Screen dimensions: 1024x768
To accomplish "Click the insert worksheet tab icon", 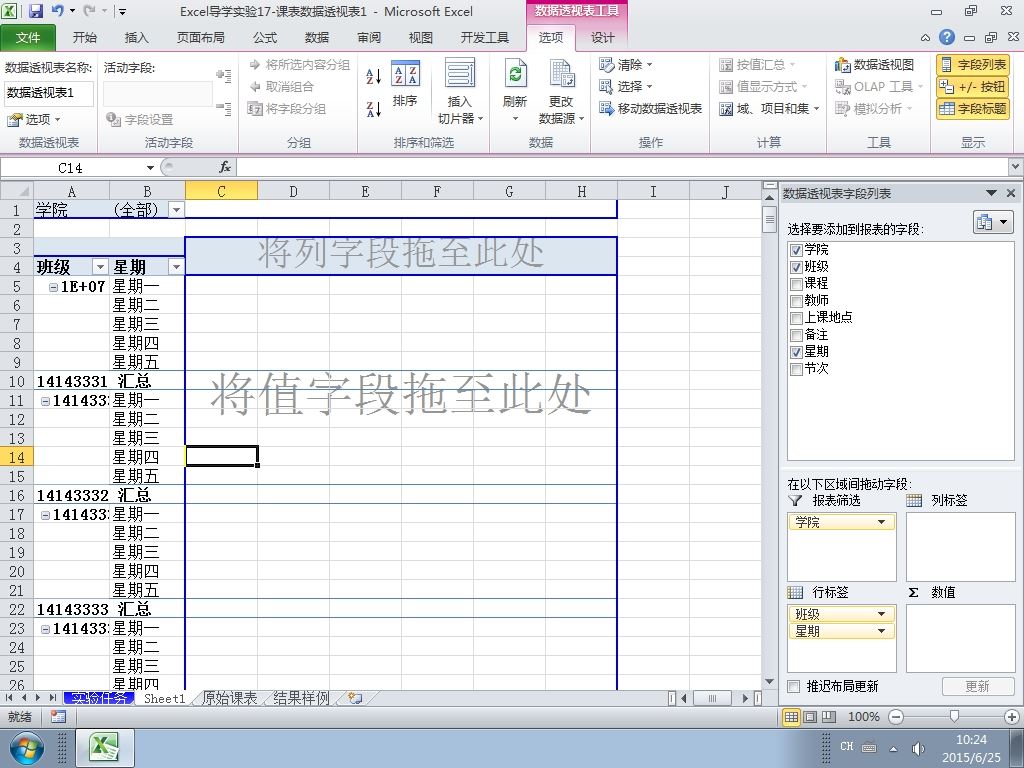I will pyautogui.click(x=355, y=698).
